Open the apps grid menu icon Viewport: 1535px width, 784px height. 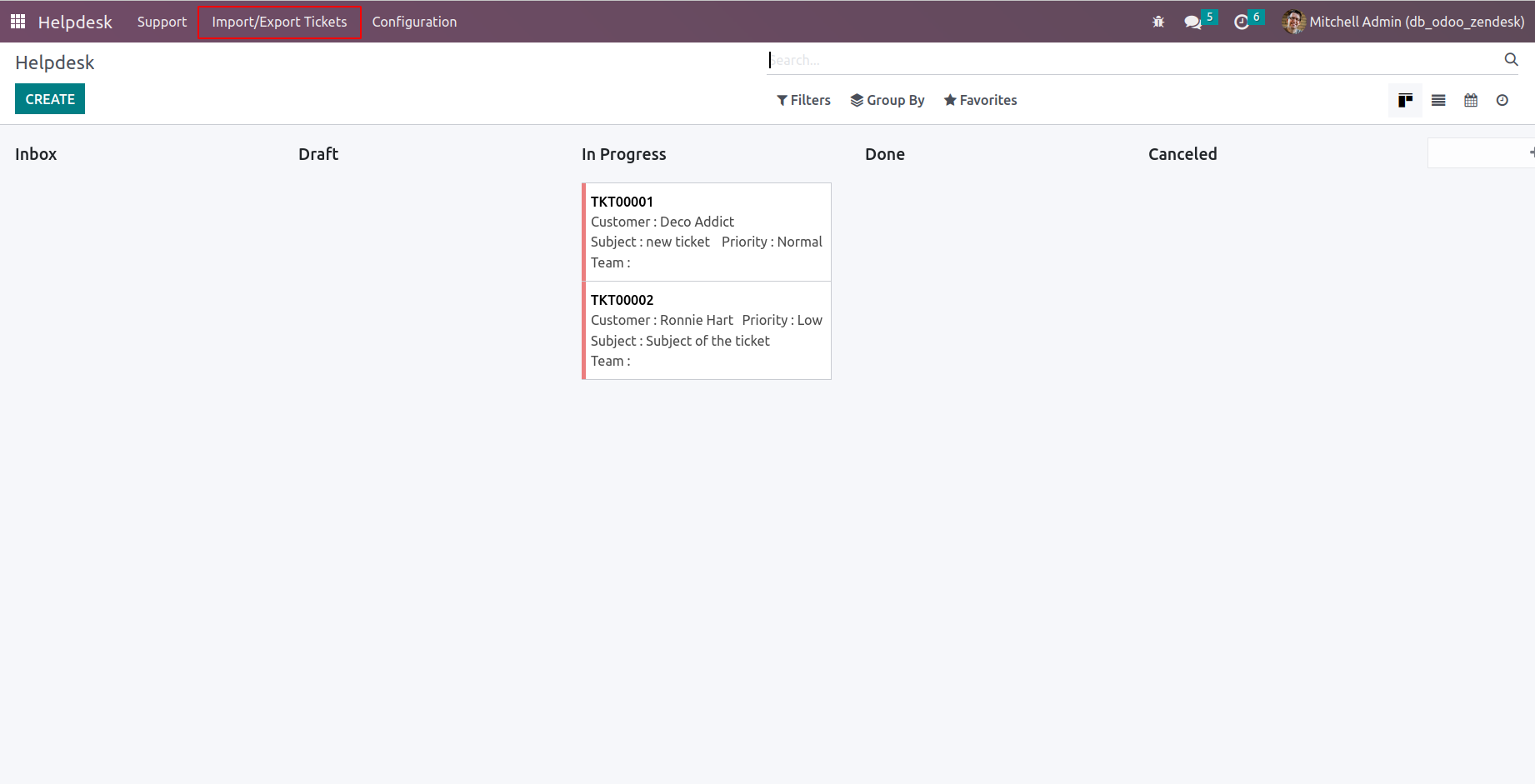click(x=17, y=22)
